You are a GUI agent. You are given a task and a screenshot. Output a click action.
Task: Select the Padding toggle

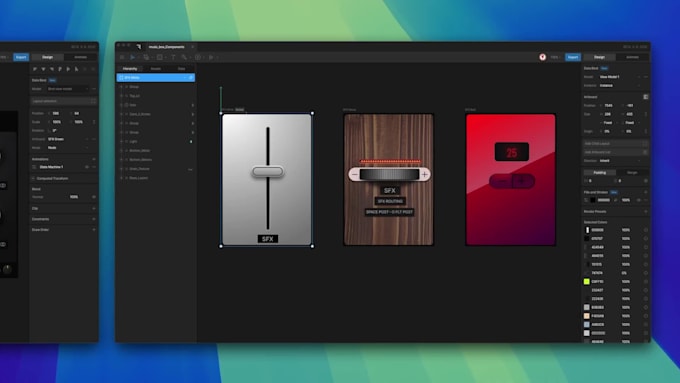(x=600, y=173)
